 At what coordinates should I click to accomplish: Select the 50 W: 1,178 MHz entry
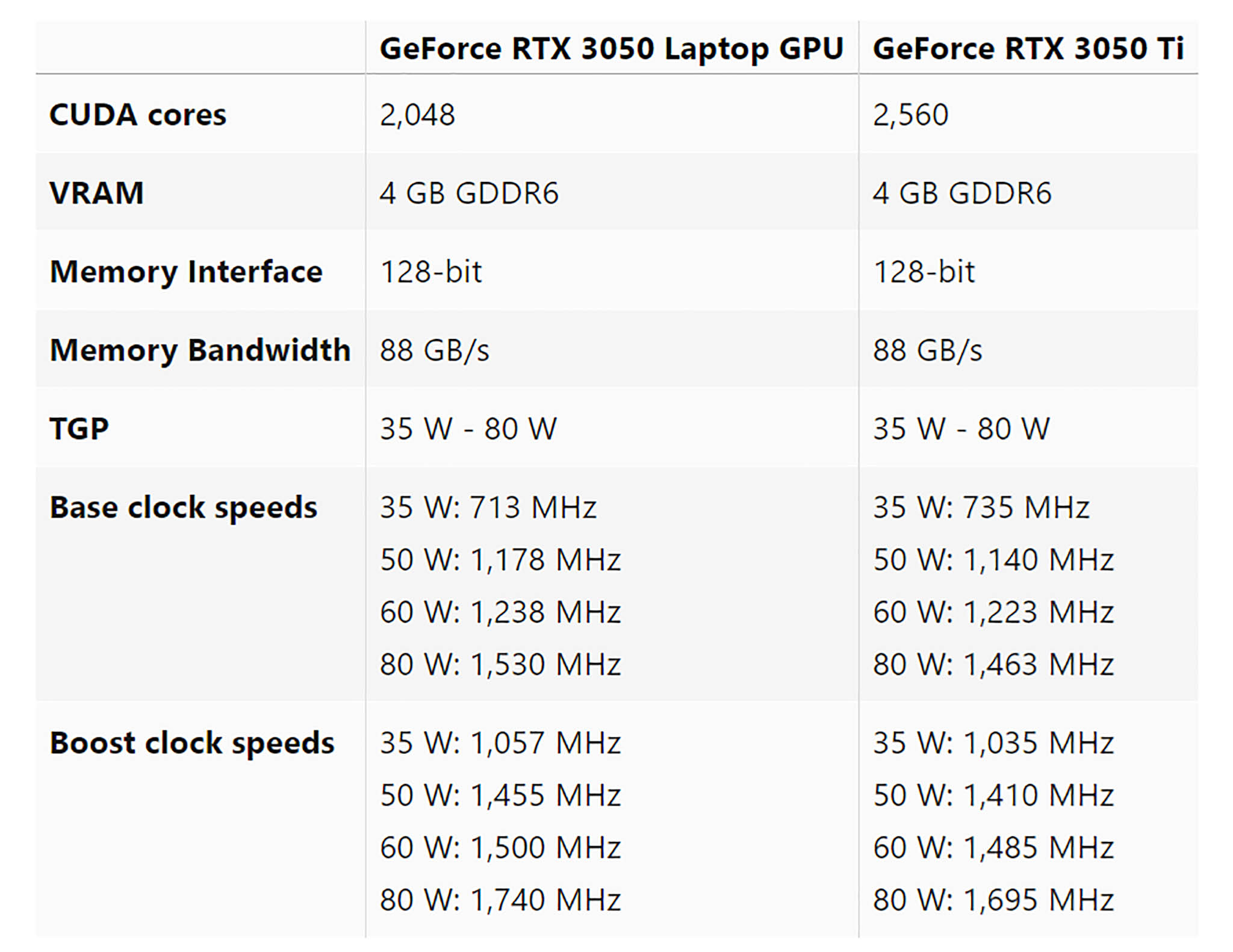coord(500,559)
